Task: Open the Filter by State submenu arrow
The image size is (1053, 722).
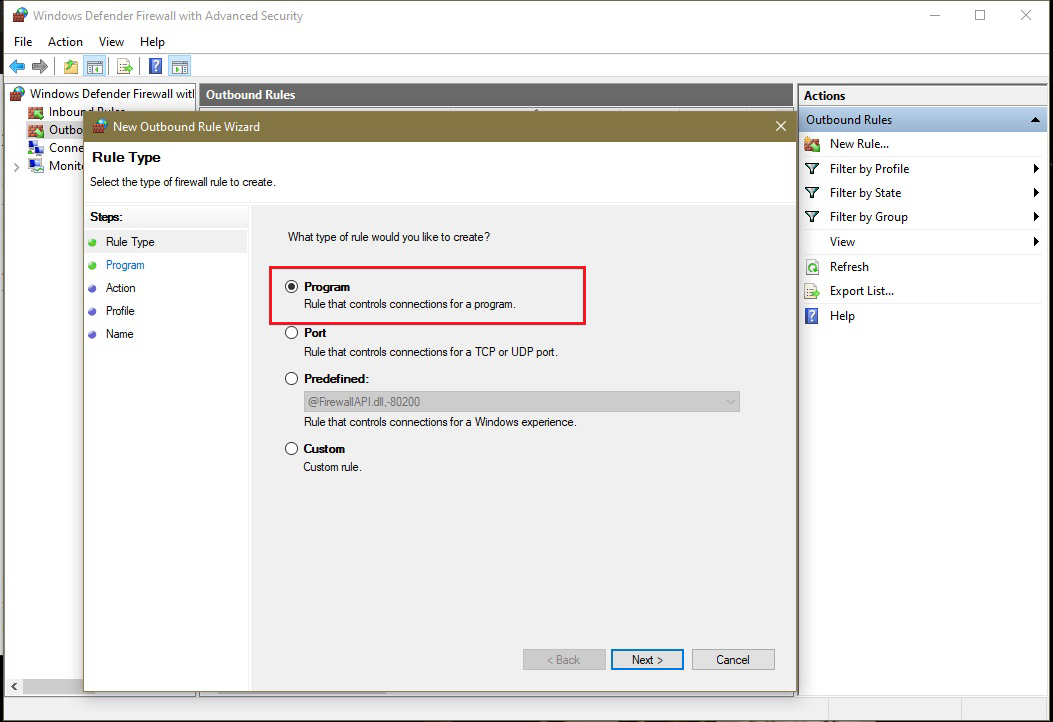Action: [1036, 193]
